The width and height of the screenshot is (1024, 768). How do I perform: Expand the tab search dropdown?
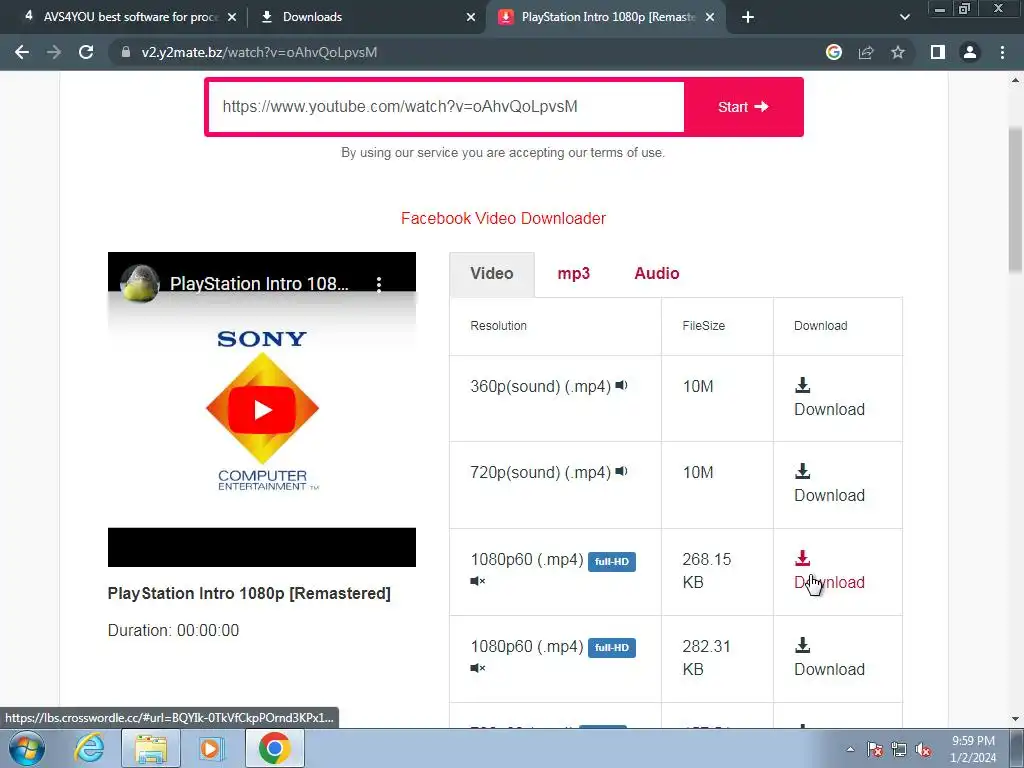pyautogui.click(x=904, y=17)
